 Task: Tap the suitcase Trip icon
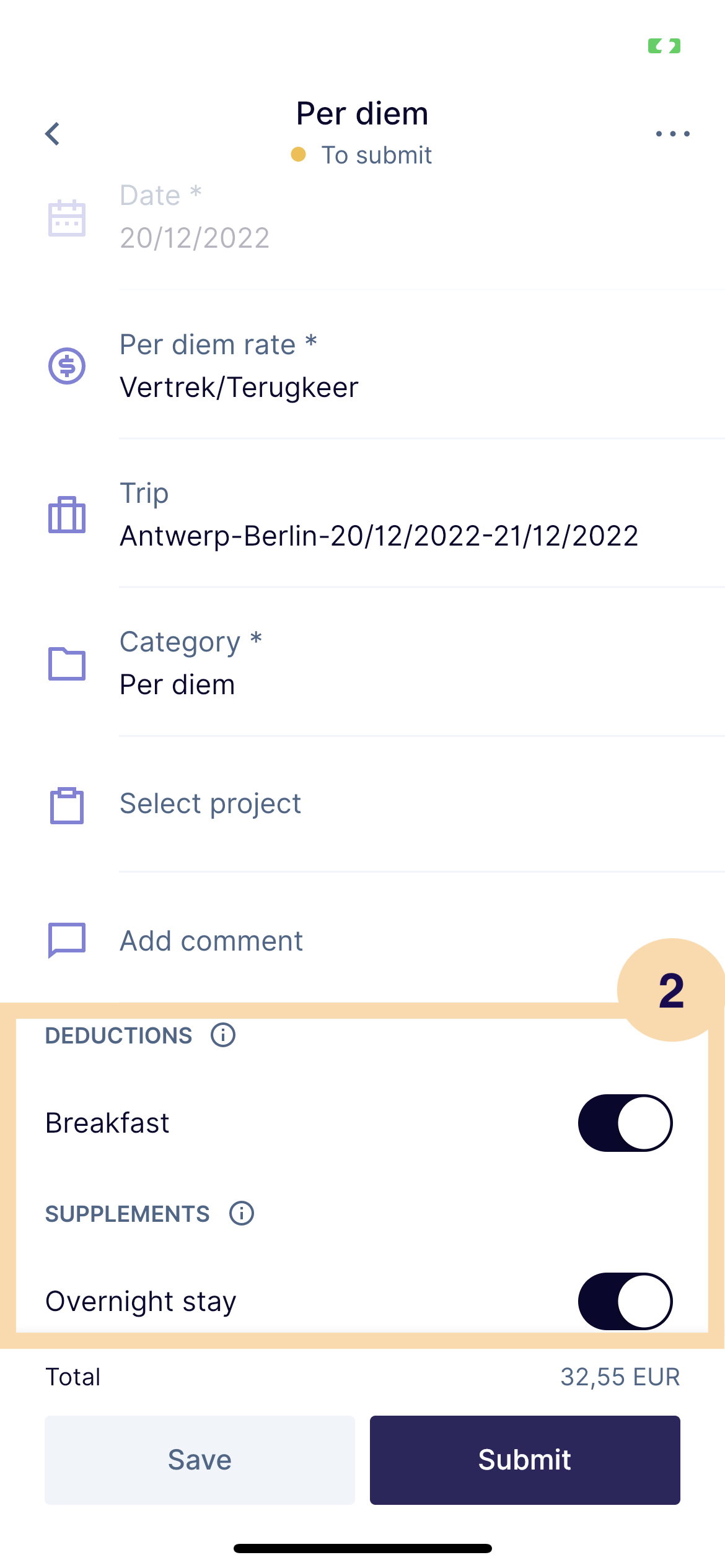click(67, 515)
